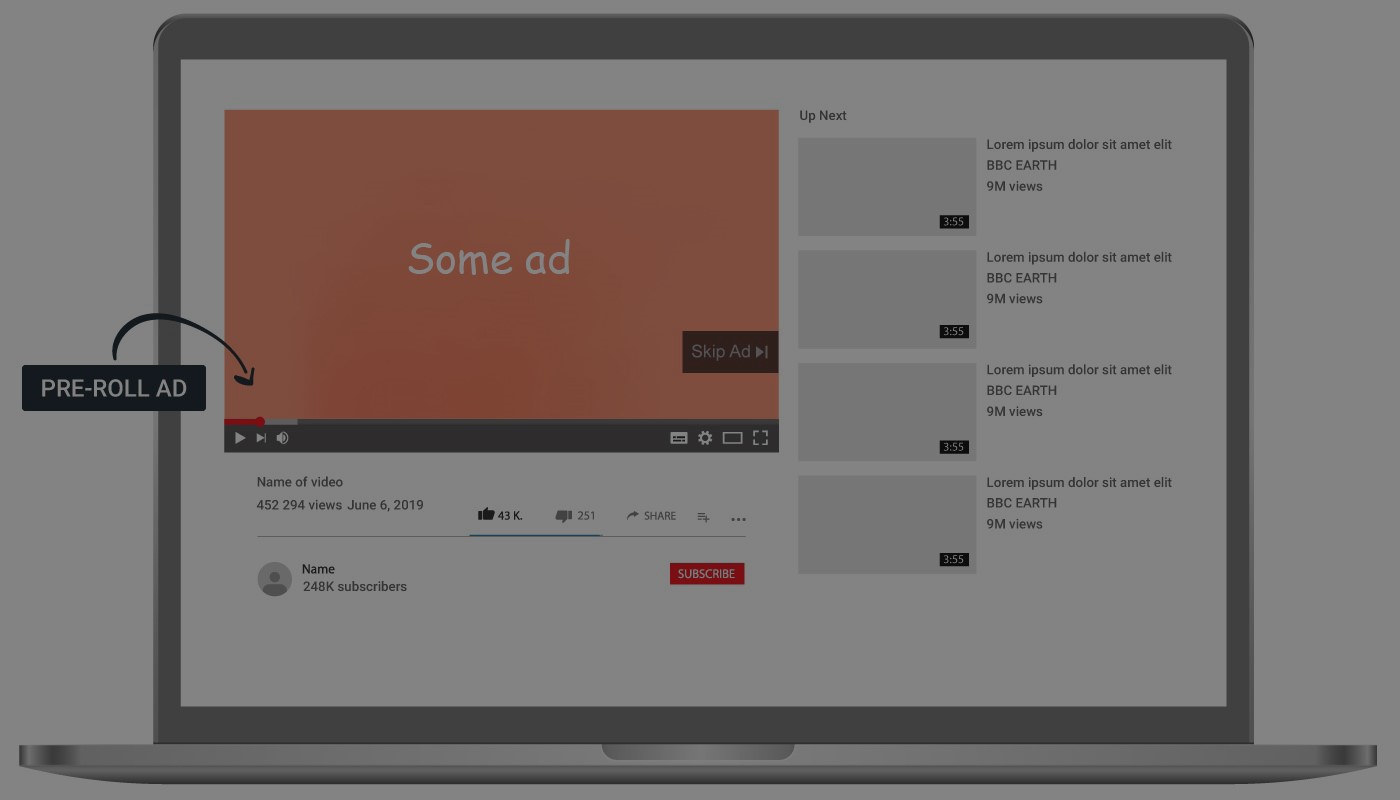Click the Skip Ad button

click(x=729, y=351)
